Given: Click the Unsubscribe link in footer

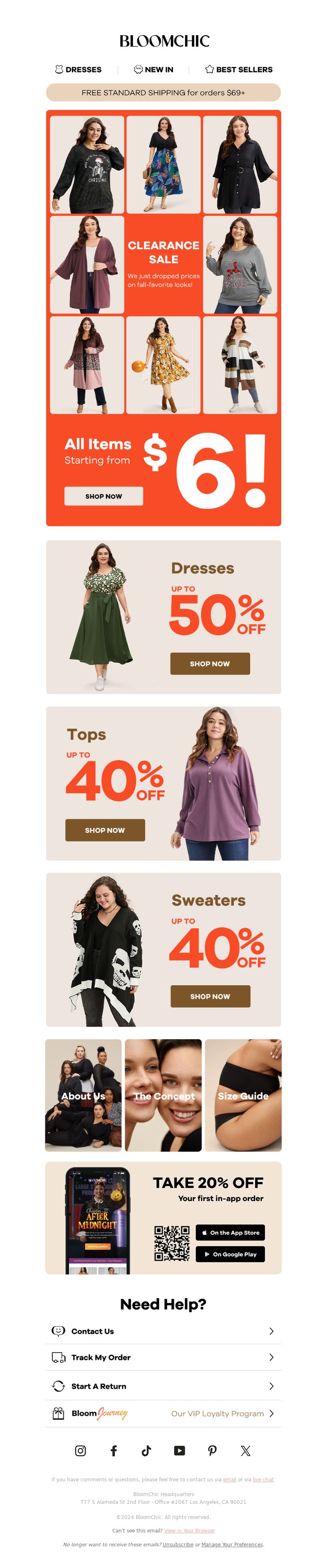Looking at the screenshot, I should 178,1544.
